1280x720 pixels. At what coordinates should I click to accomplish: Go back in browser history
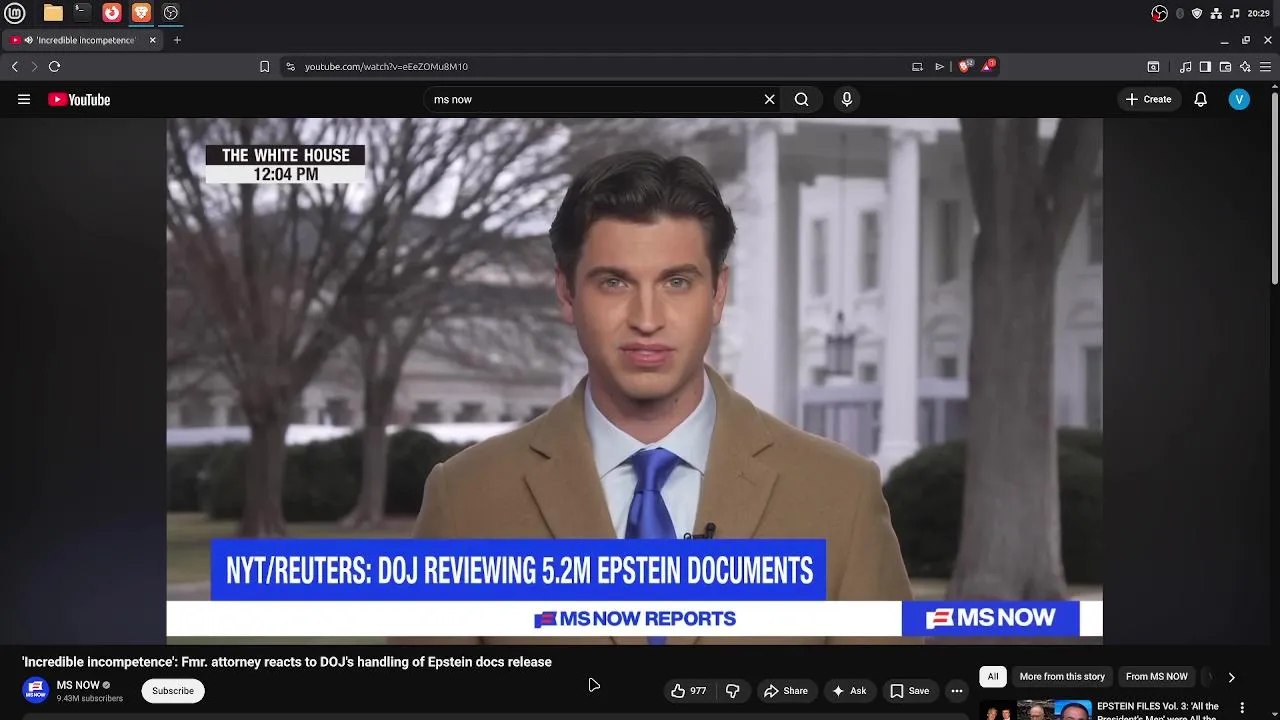[15, 66]
